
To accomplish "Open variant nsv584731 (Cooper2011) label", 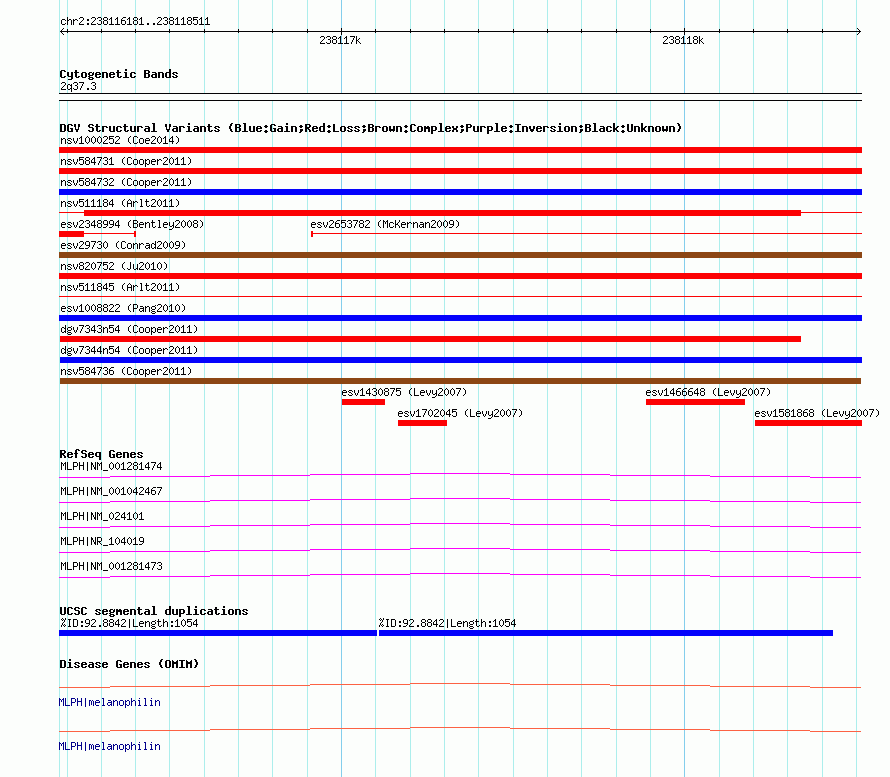I will click(126, 161).
